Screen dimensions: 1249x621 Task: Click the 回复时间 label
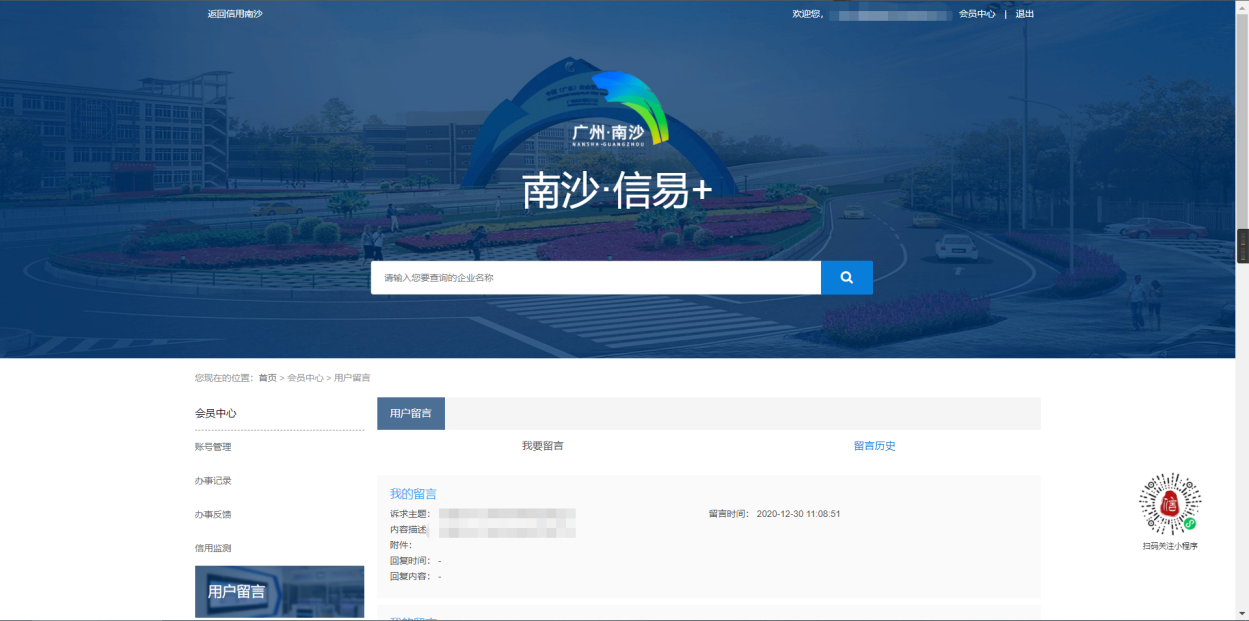409,561
